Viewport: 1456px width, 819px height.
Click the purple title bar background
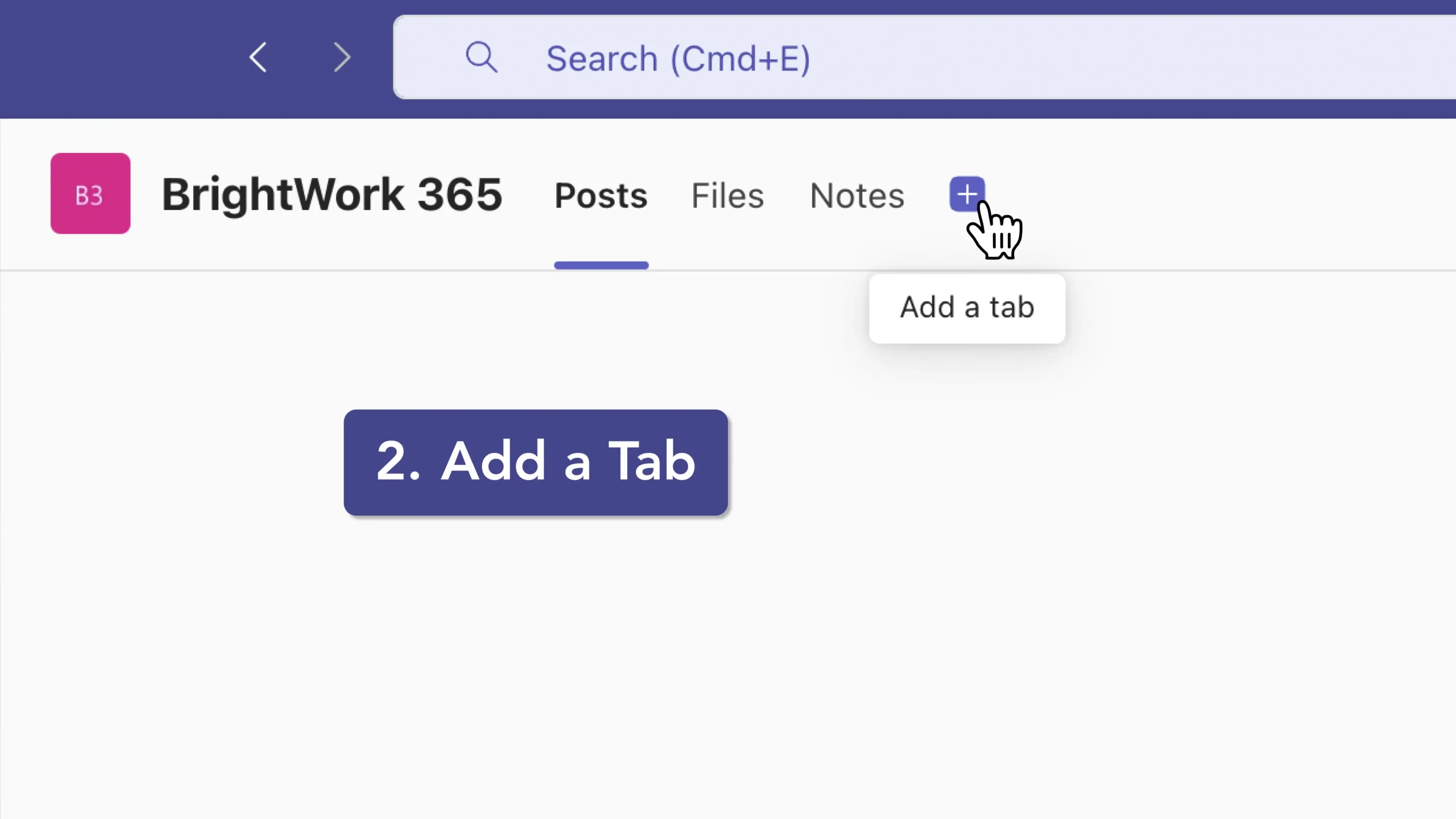point(114,57)
